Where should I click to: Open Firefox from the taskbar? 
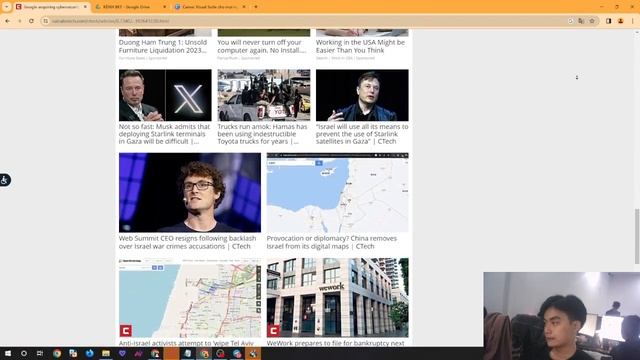point(89,353)
